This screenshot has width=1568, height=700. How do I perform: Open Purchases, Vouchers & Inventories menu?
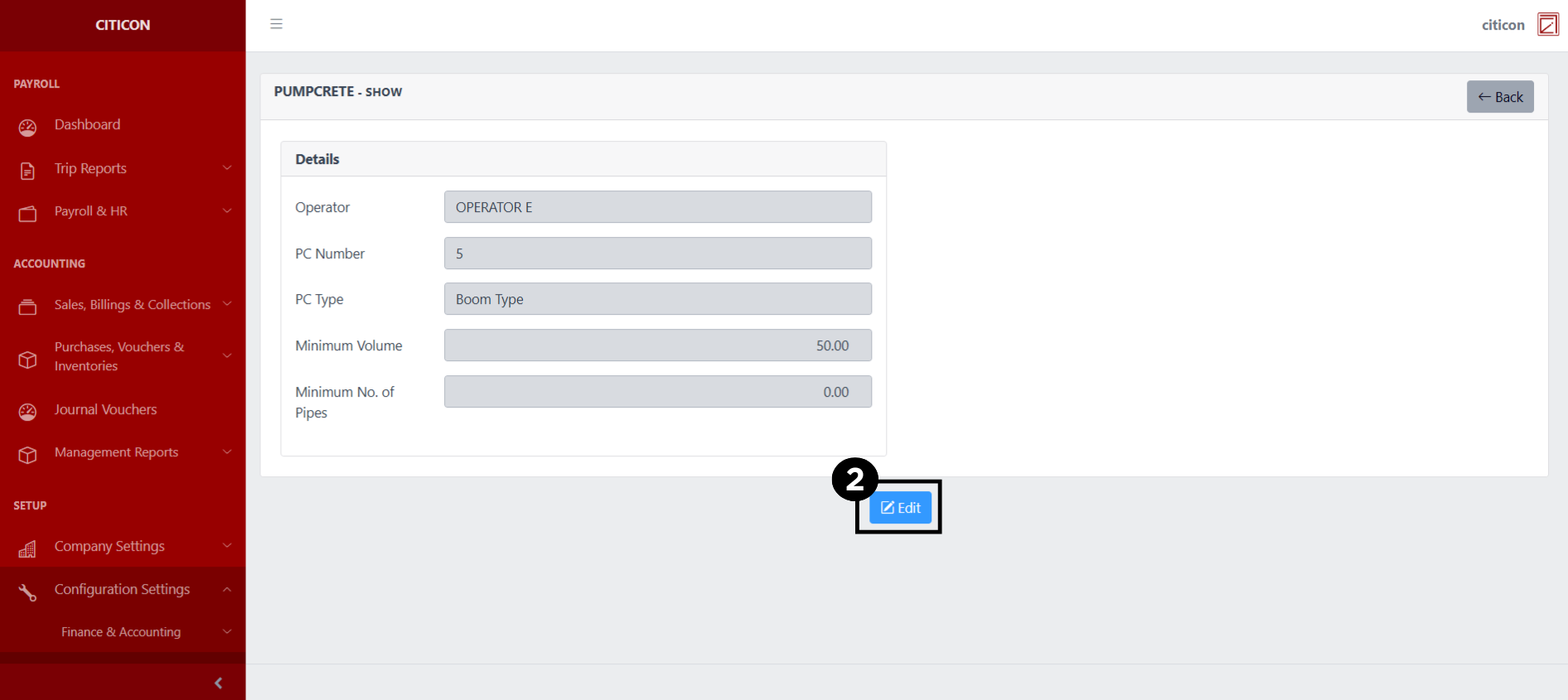119,356
